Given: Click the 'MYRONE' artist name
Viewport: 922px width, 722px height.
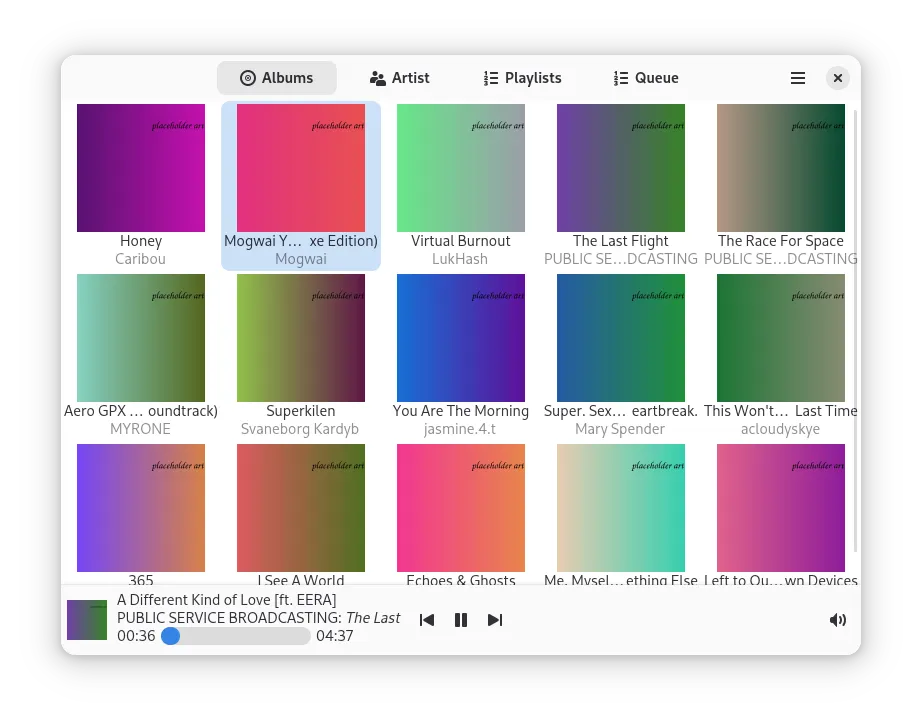Looking at the screenshot, I should click(x=141, y=429).
